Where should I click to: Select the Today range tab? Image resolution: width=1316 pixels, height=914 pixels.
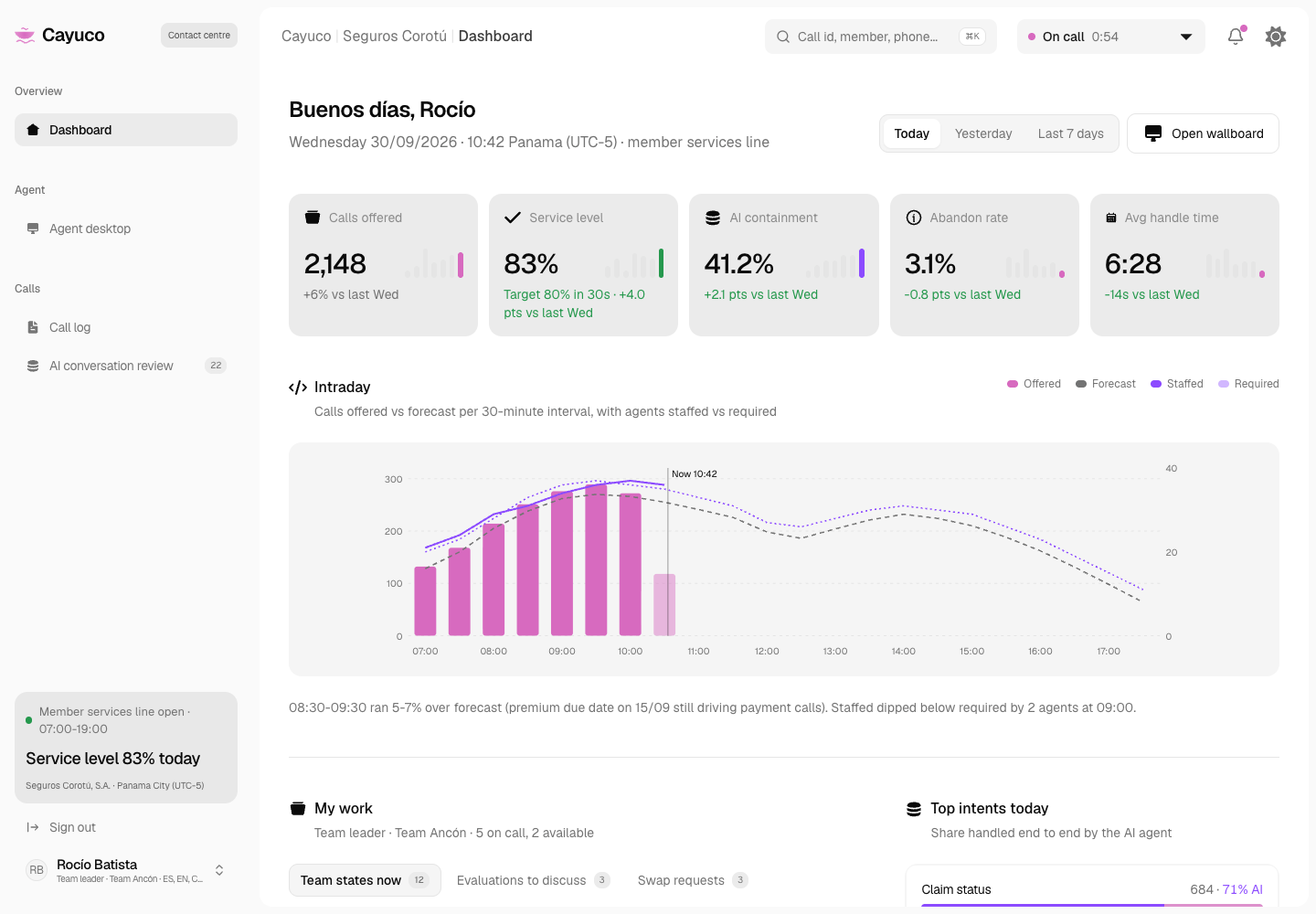pos(912,133)
